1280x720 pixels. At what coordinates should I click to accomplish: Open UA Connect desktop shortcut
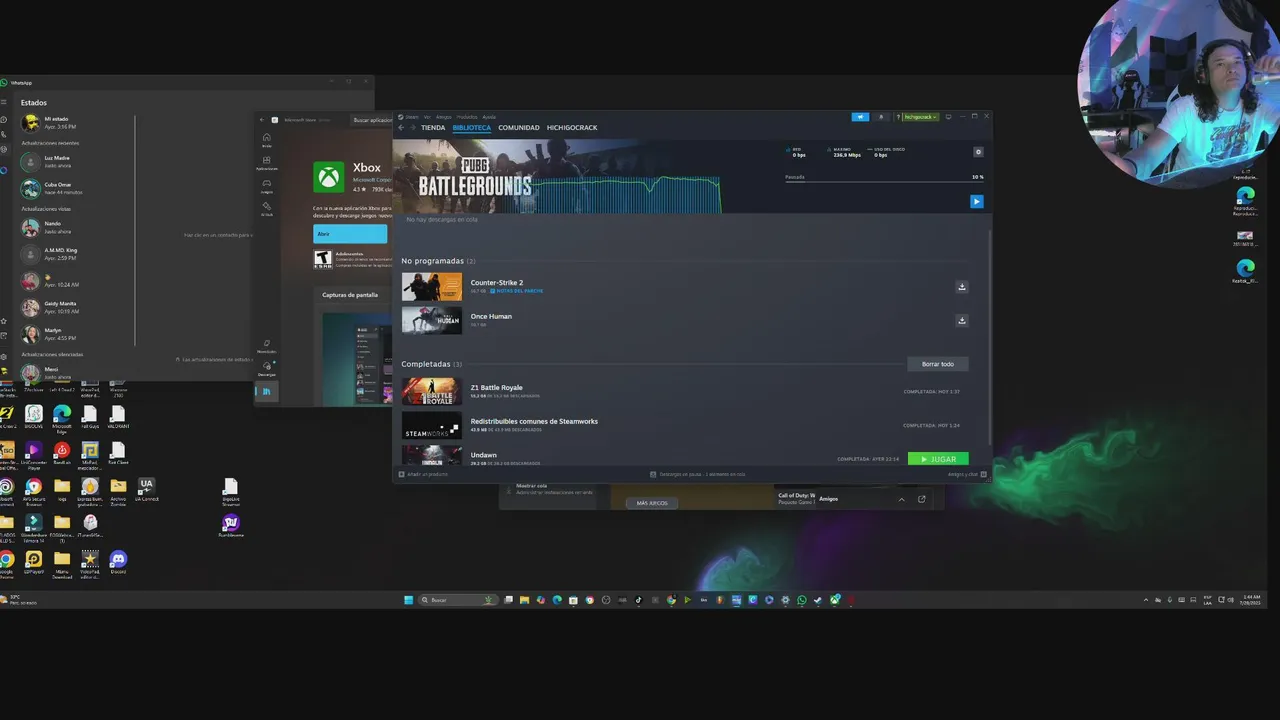tap(146, 489)
